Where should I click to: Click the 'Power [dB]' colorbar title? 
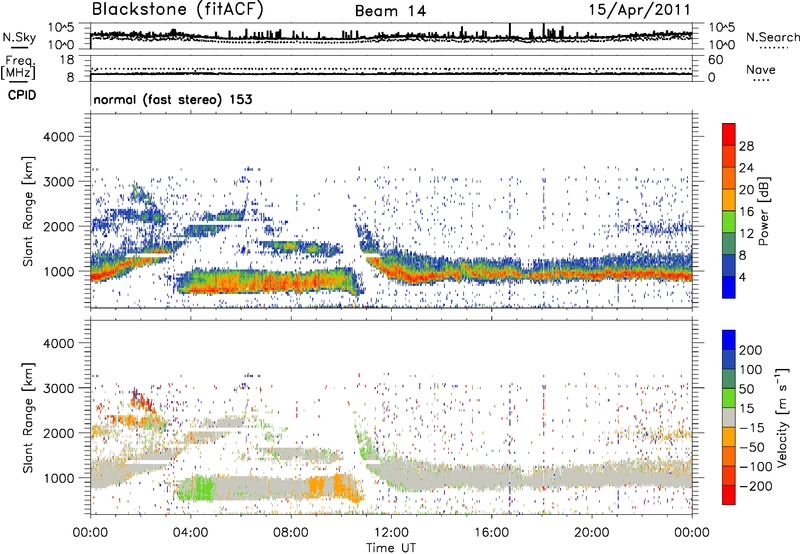(764, 211)
